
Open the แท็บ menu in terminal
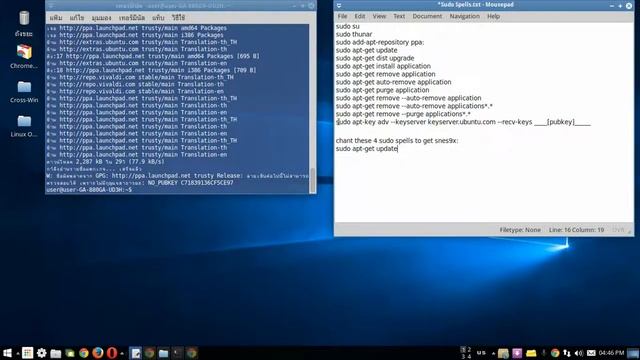coord(158,18)
